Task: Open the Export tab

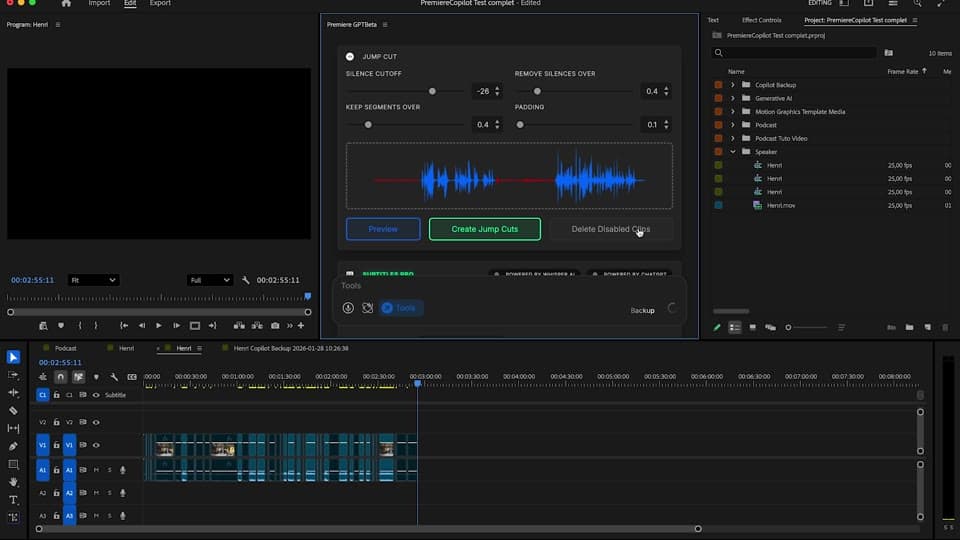Action: click(x=160, y=3)
